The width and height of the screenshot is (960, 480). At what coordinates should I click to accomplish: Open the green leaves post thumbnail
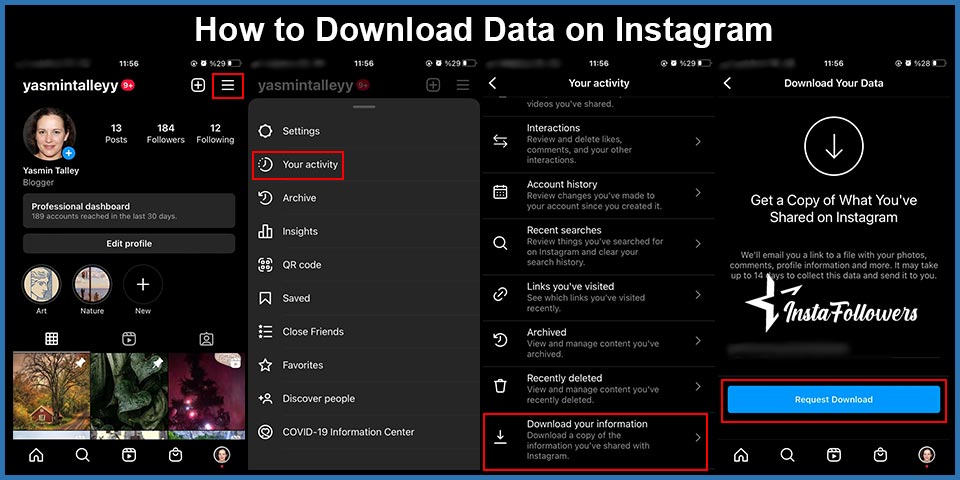click(x=129, y=391)
